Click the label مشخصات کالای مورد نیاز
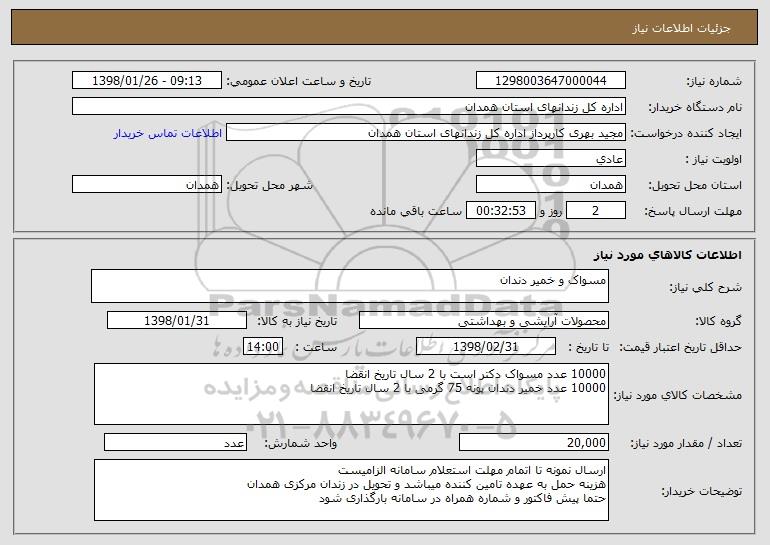The height and width of the screenshot is (545, 770). coord(678,395)
